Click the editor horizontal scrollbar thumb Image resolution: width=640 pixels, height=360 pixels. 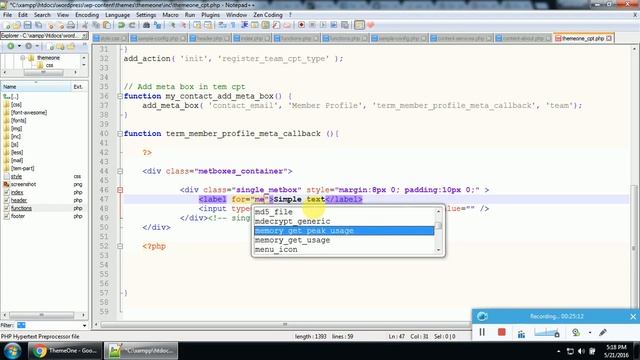click(285, 324)
